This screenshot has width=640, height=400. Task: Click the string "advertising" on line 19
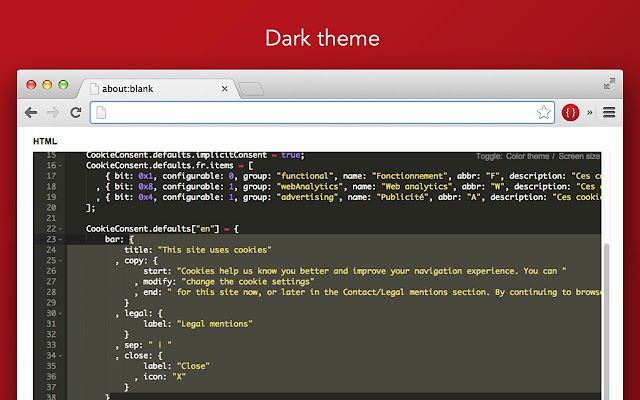tap(308, 197)
